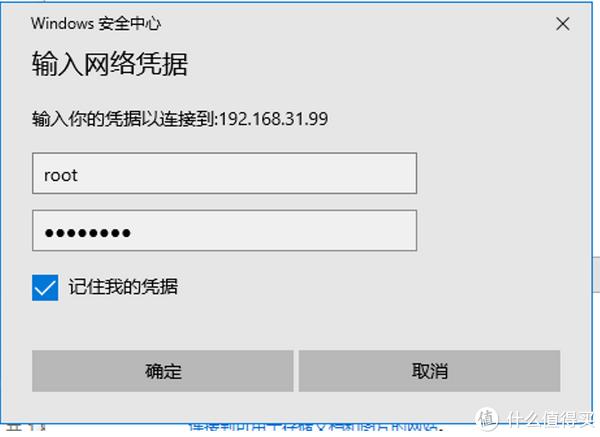Focus the masked password input field

click(224, 230)
